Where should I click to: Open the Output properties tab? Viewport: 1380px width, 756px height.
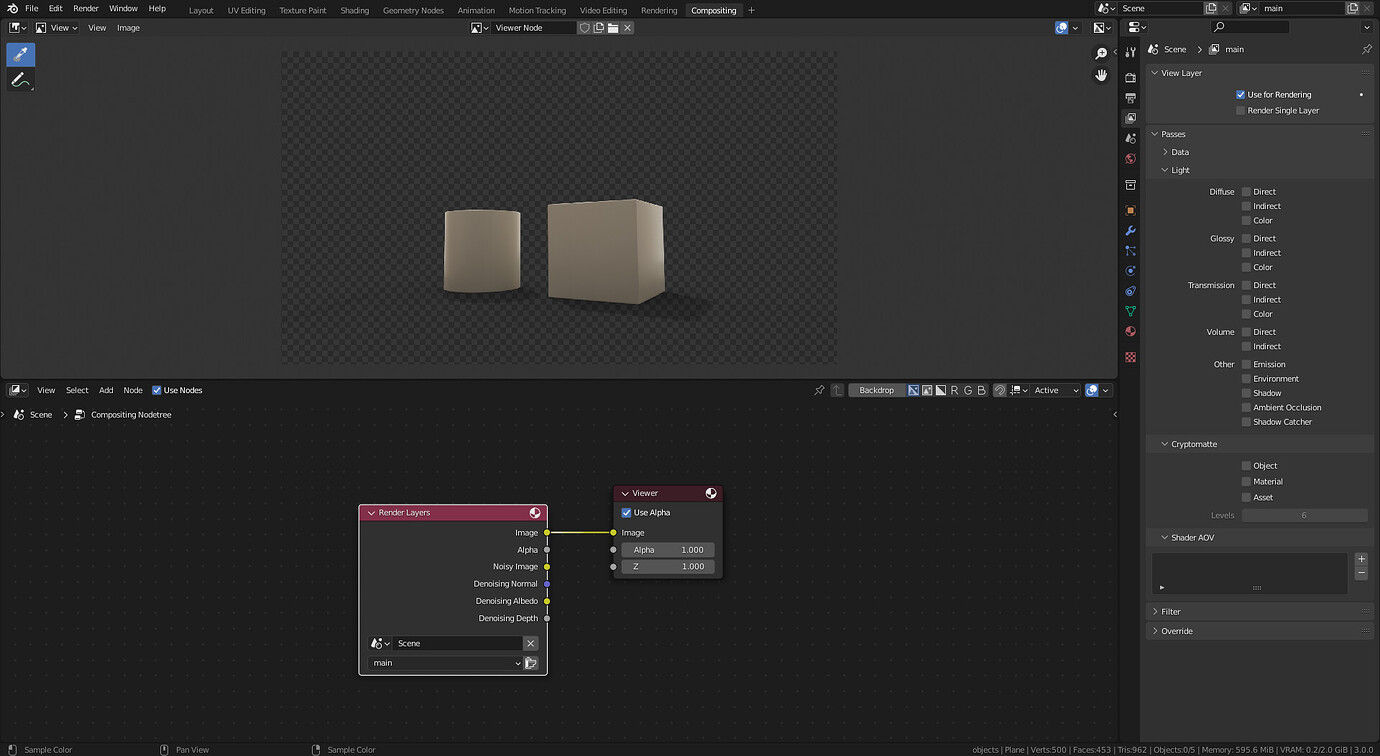[x=1130, y=98]
